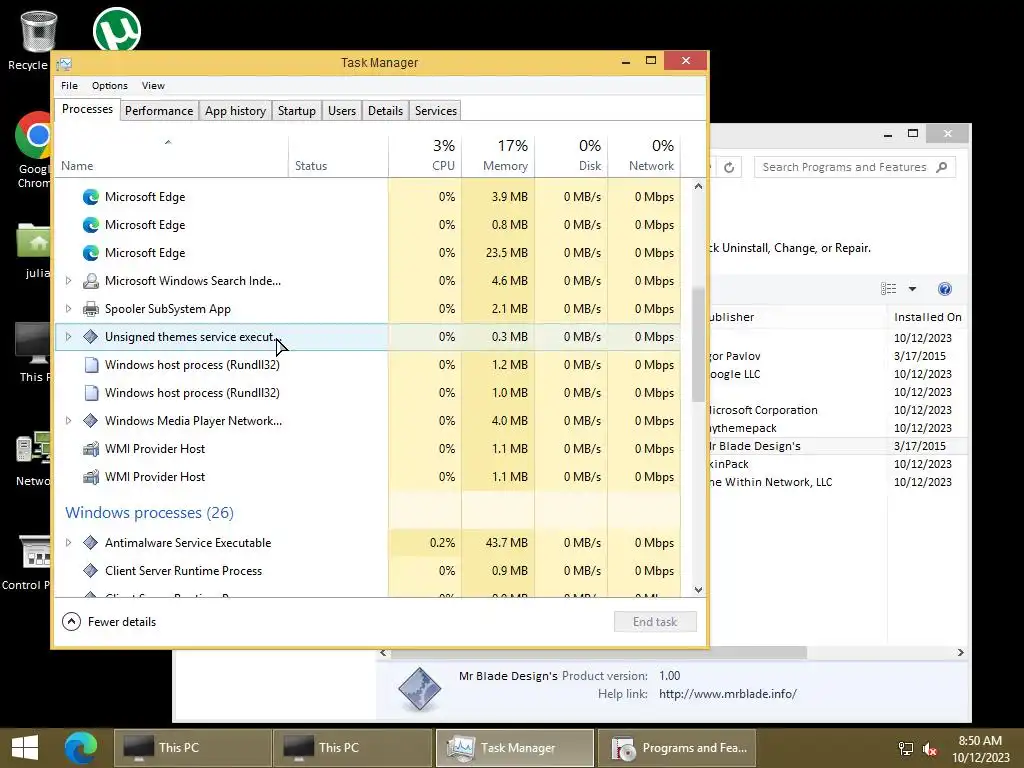Sort processes by the Name column
The height and width of the screenshot is (768, 1024).
171,157
